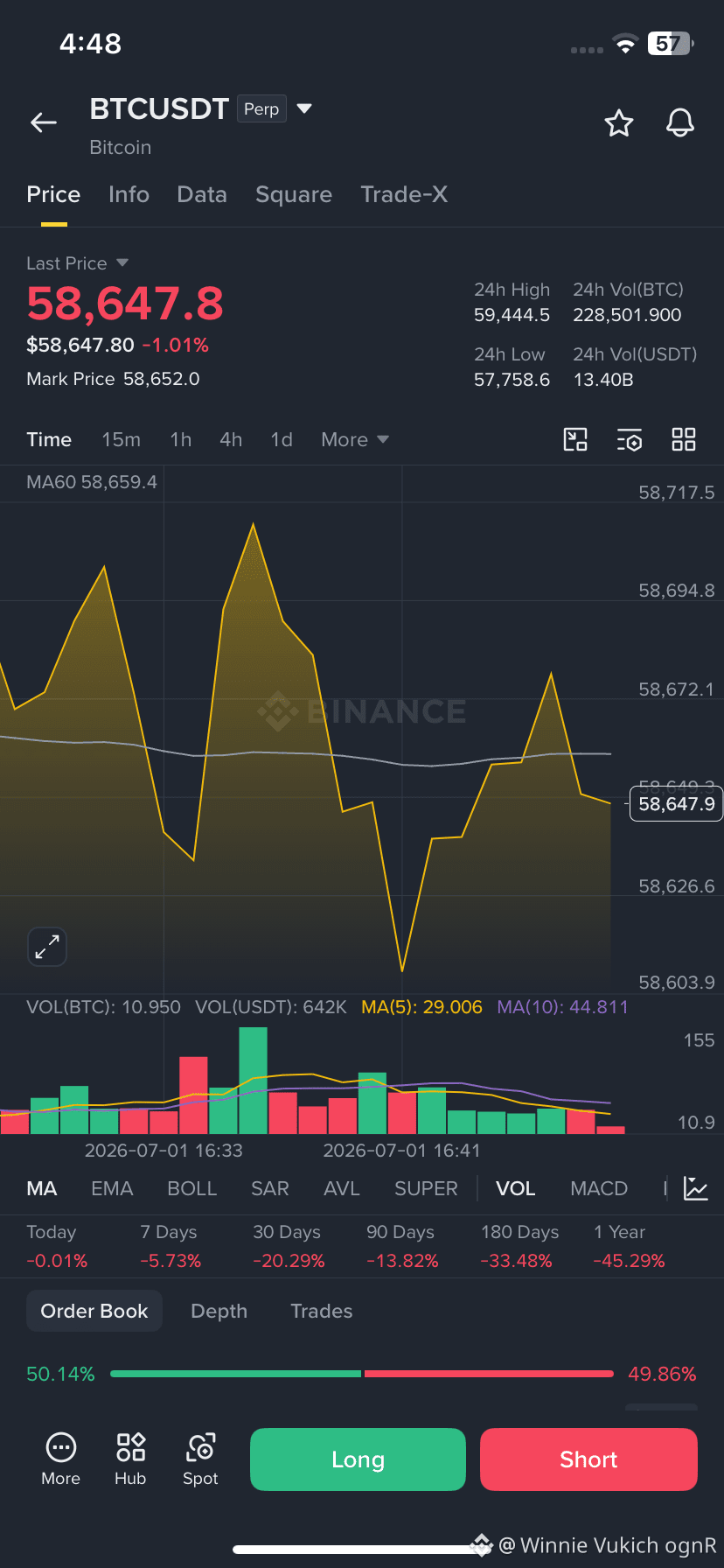Tap 50.14% long percentage
724x1568 pixels.
60,1374
